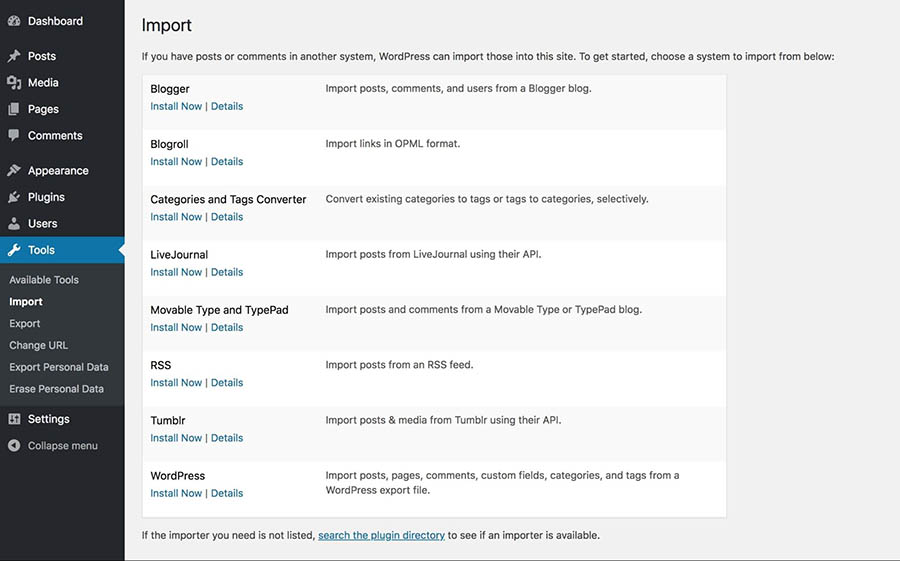Open the Appearance menu
Screen dimensions: 900x561
pos(59,171)
